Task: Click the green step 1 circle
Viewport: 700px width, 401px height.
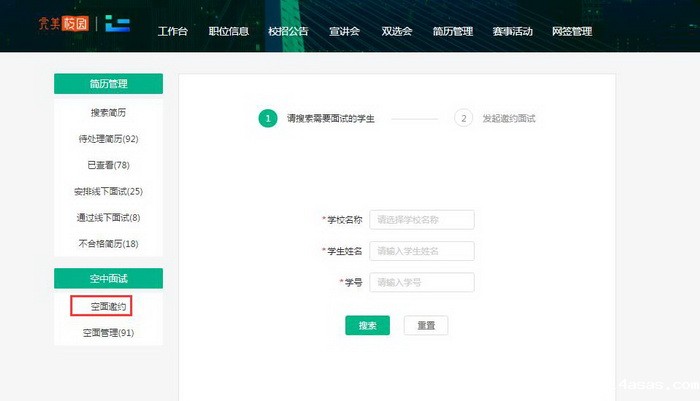Action: (x=267, y=118)
